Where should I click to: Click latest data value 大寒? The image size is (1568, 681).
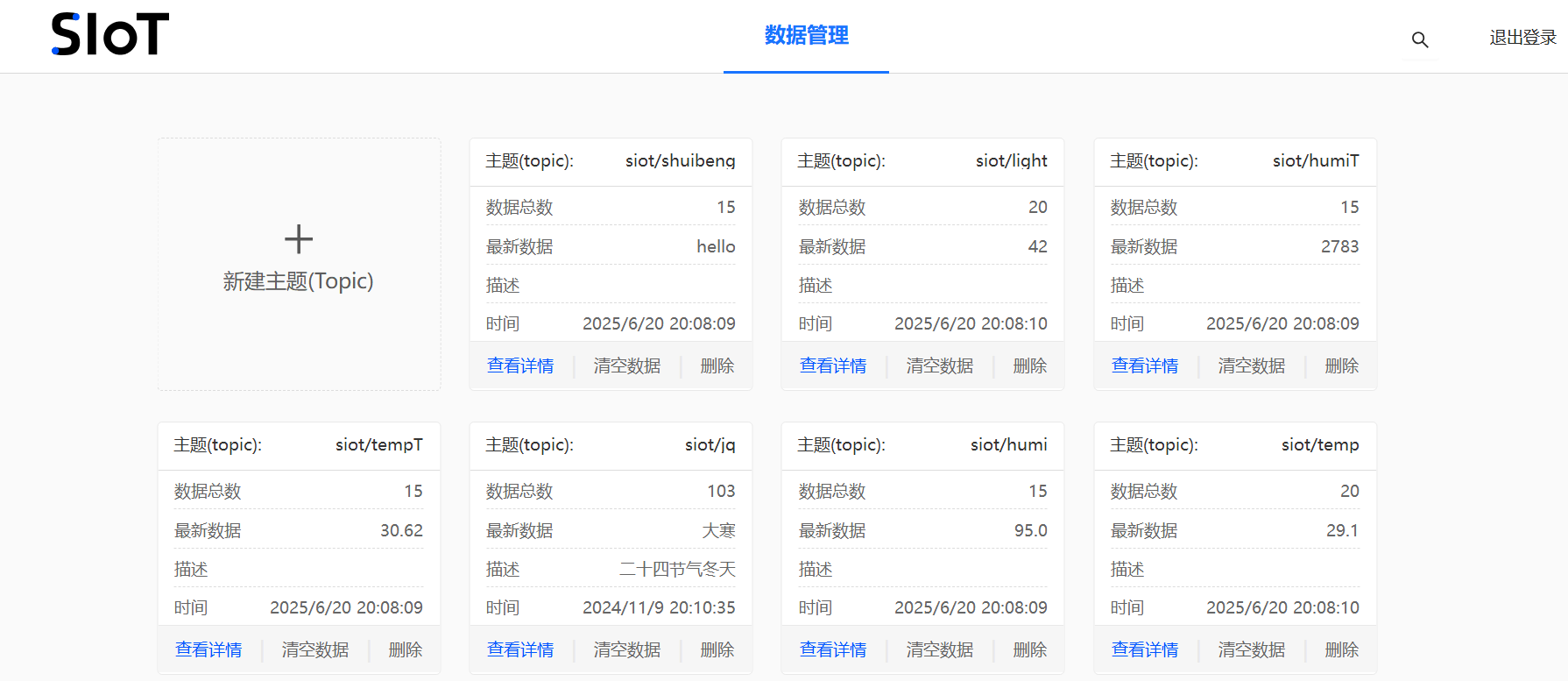pyautogui.click(x=719, y=530)
